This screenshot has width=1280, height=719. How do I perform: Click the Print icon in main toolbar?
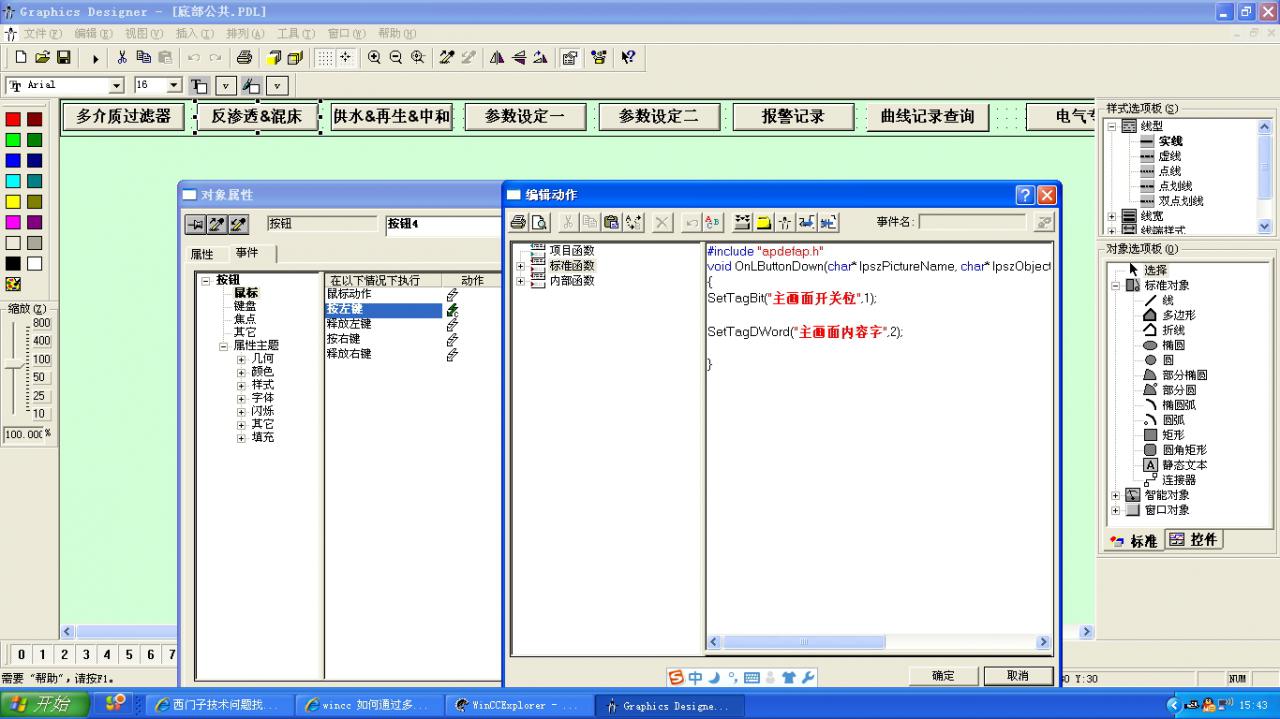tap(244, 58)
